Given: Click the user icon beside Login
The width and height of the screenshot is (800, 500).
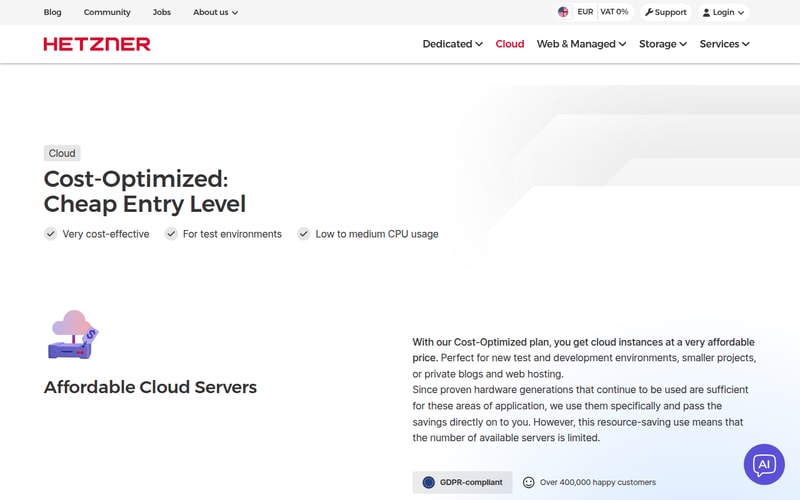Looking at the screenshot, I should tap(706, 13).
